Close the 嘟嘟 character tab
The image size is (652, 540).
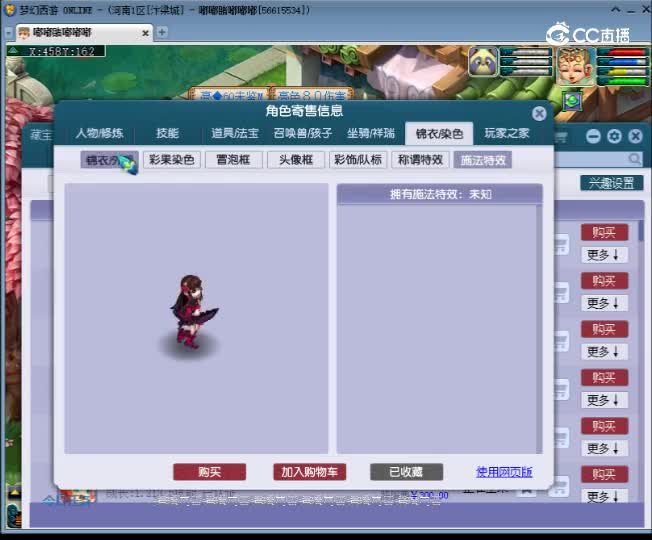click(146, 33)
